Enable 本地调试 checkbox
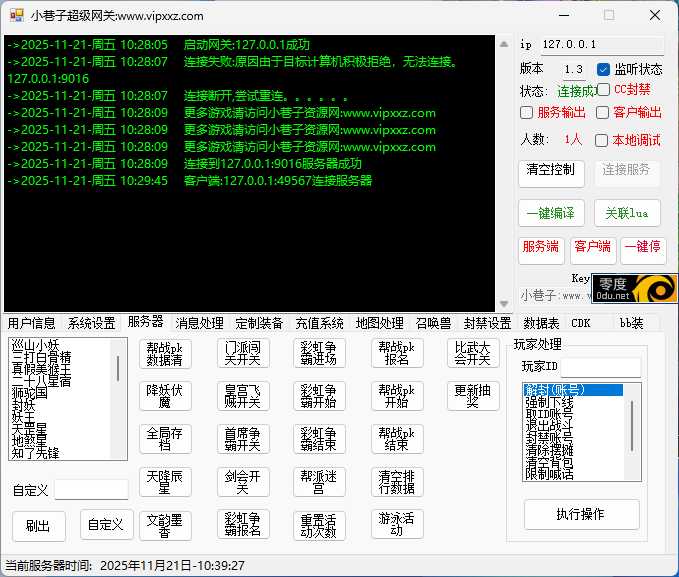This screenshot has width=679, height=577. tap(601, 140)
